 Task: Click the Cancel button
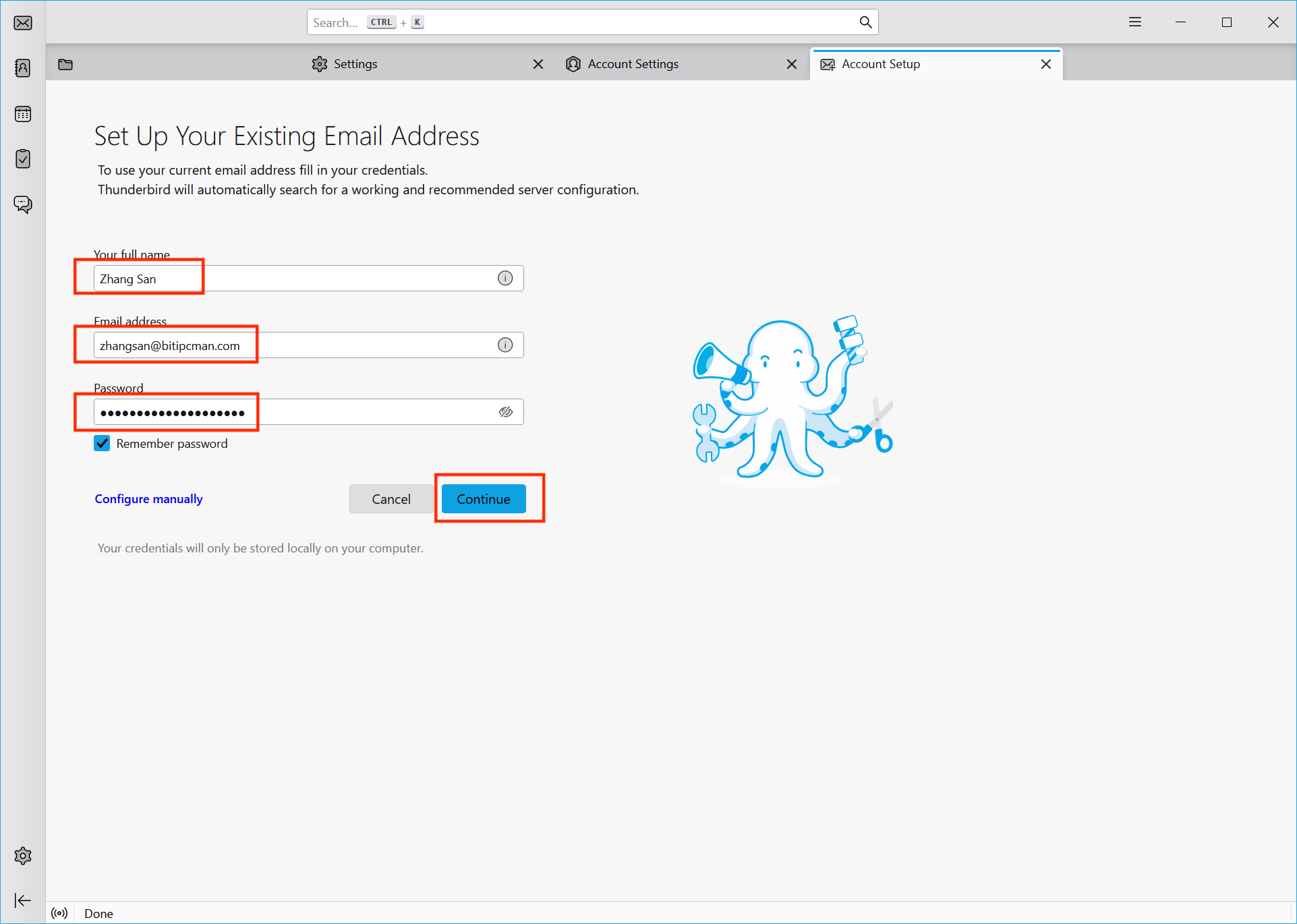point(391,498)
